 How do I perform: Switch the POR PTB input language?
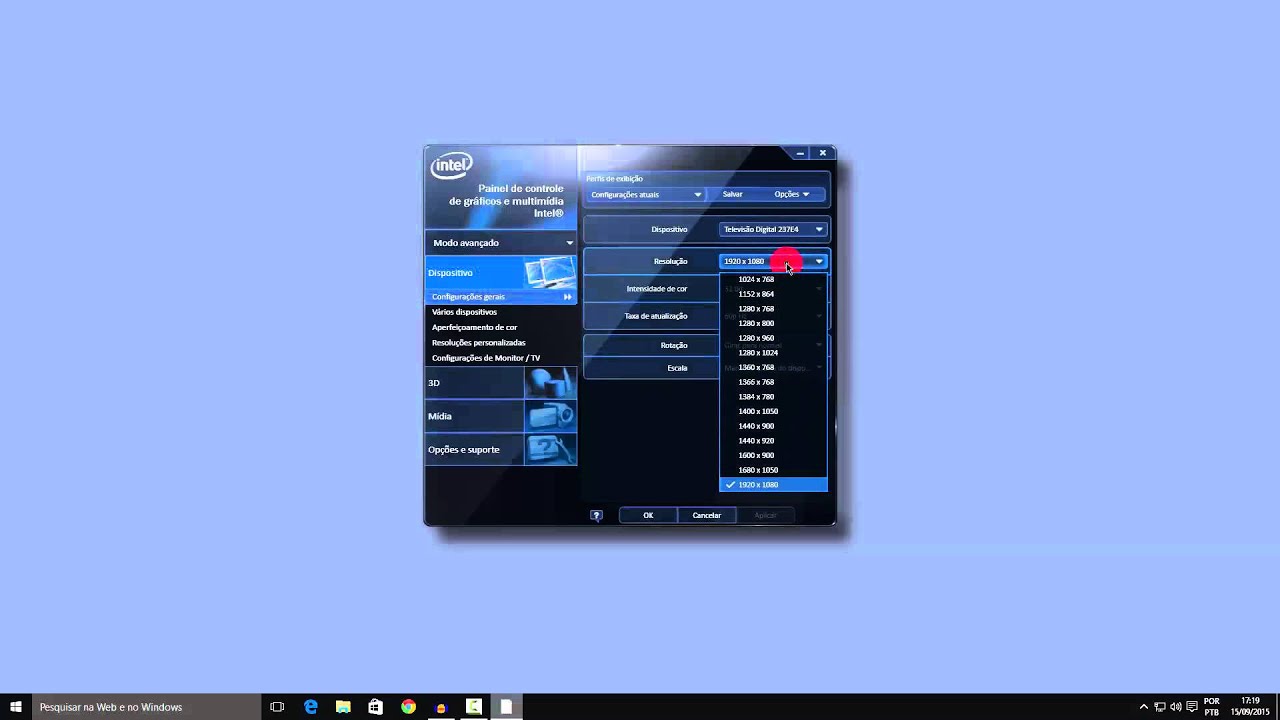coord(1212,707)
